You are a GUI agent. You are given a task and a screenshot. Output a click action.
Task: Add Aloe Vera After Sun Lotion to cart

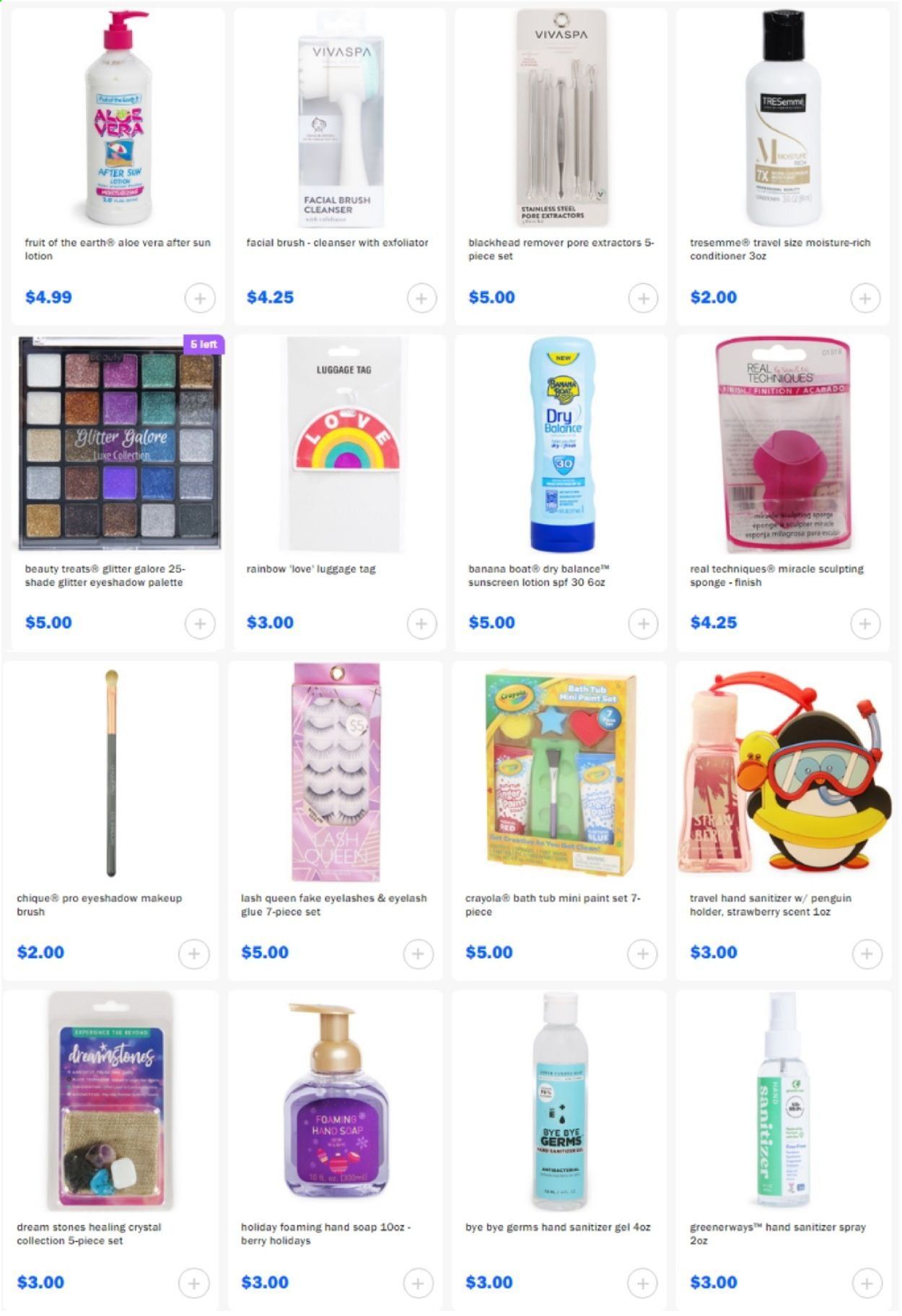coord(200,298)
